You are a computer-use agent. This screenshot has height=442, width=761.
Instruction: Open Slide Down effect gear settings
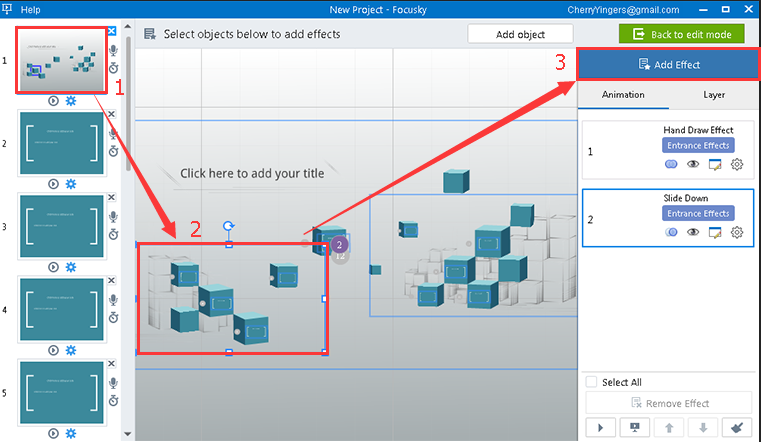coord(737,232)
